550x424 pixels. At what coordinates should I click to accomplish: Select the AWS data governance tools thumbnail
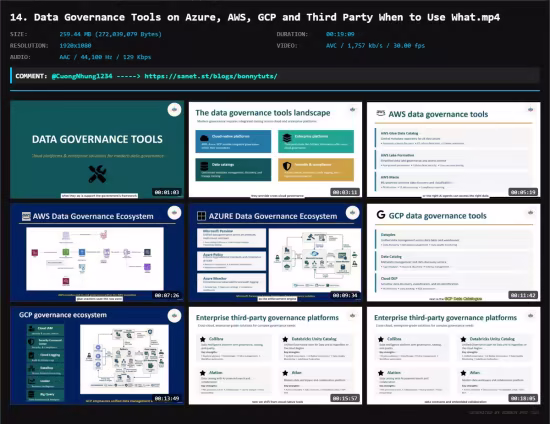[454, 150]
